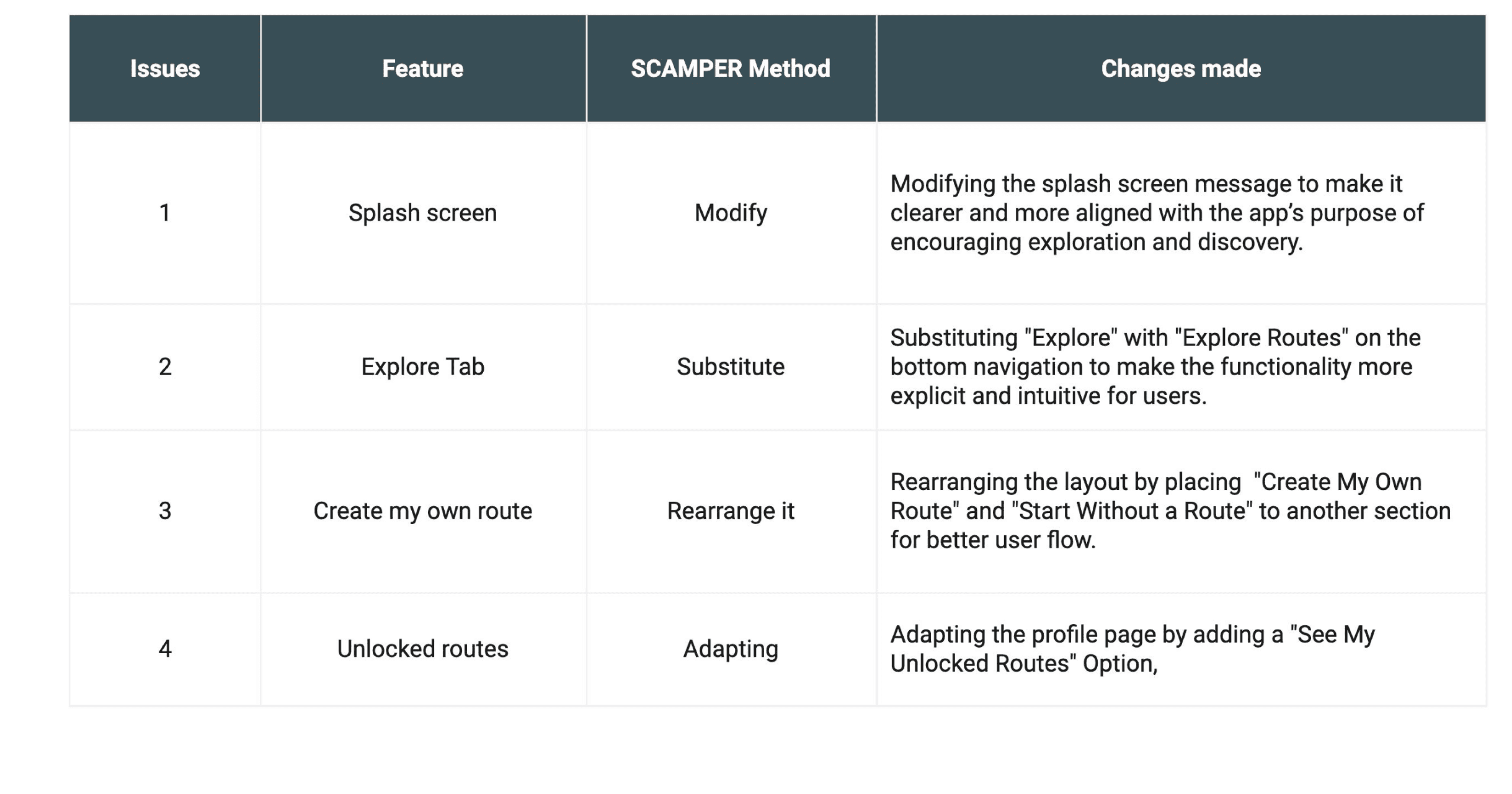The image size is (1512, 794).
Task: Select the Create my own route cell
Action: click(x=423, y=511)
